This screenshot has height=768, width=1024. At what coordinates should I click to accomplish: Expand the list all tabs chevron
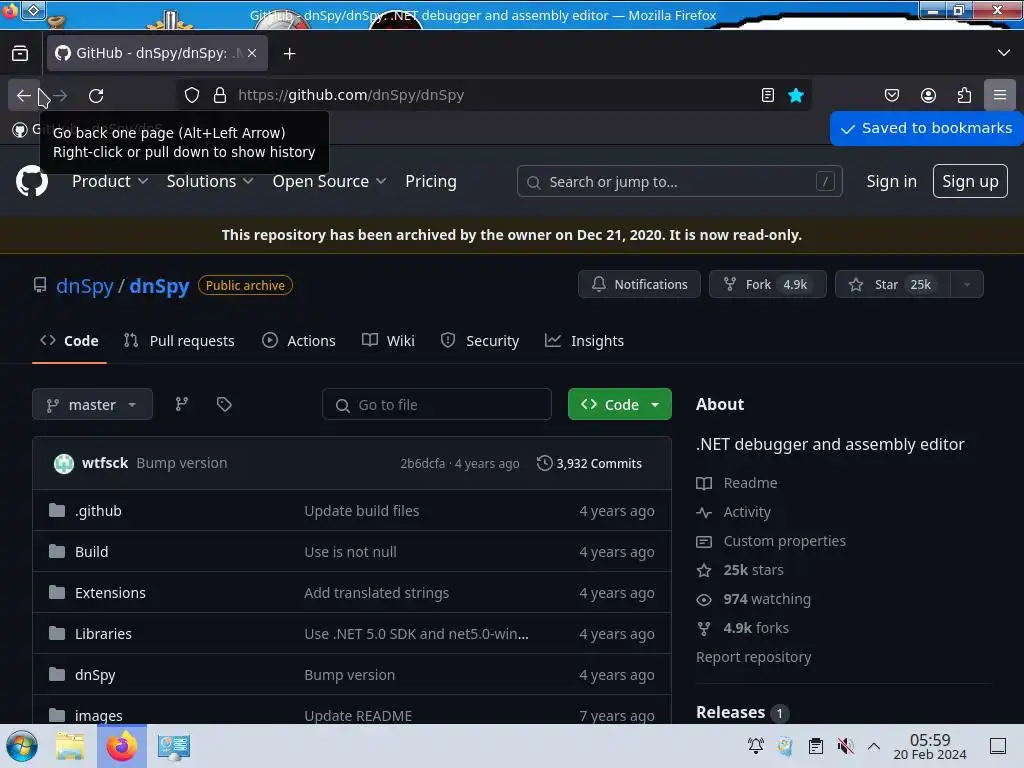coord(1004,53)
